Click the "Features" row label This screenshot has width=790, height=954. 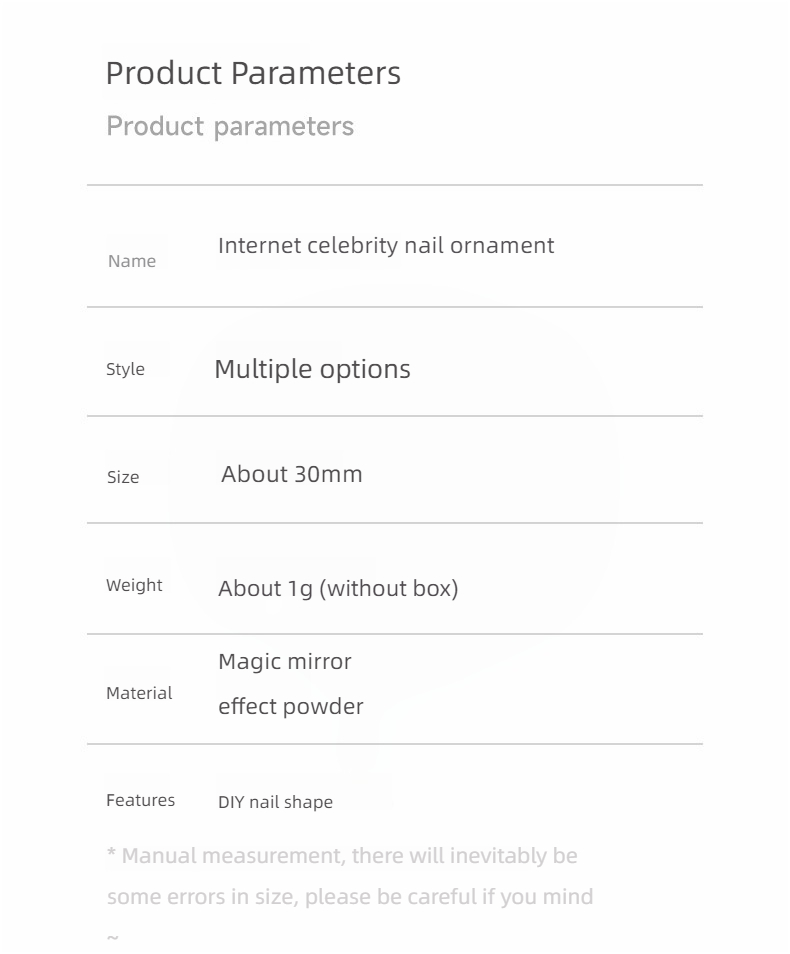click(140, 800)
